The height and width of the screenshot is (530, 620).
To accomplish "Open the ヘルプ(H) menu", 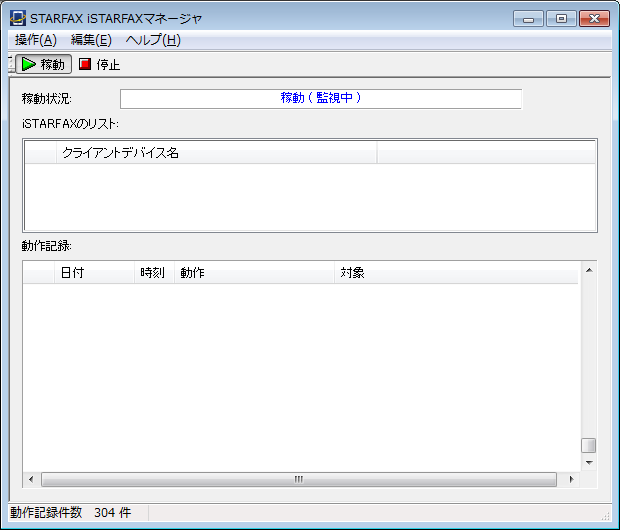I will (x=153, y=40).
